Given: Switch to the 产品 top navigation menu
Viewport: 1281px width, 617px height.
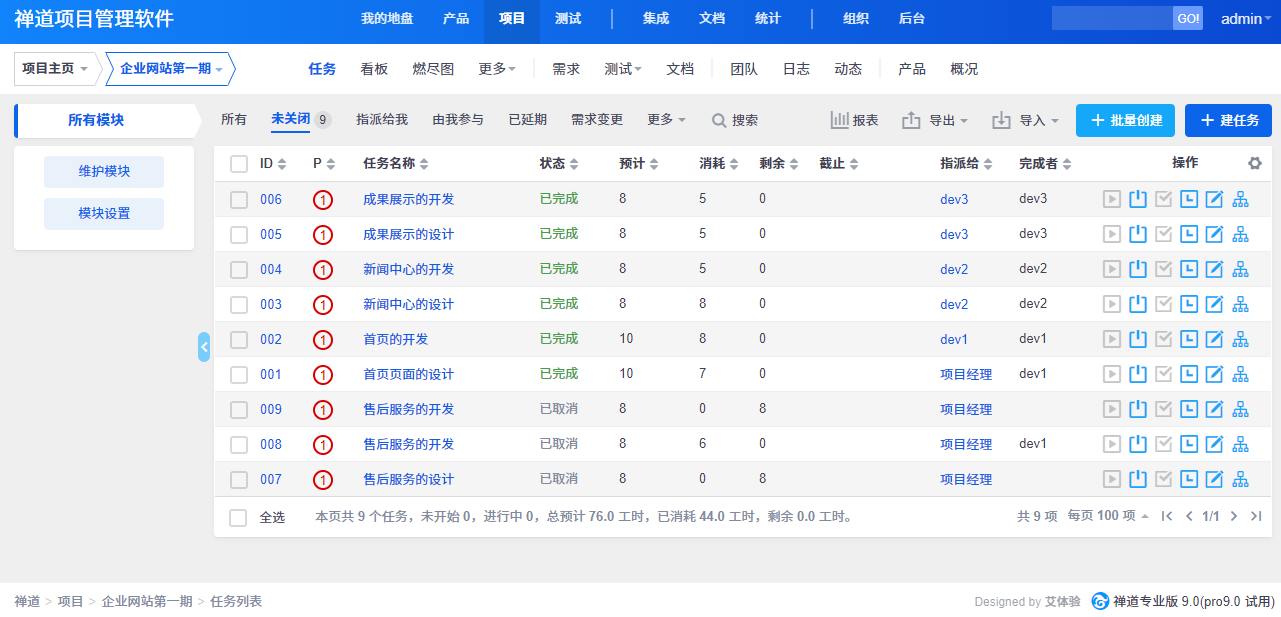Looking at the screenshot, I should click(456, 18).
